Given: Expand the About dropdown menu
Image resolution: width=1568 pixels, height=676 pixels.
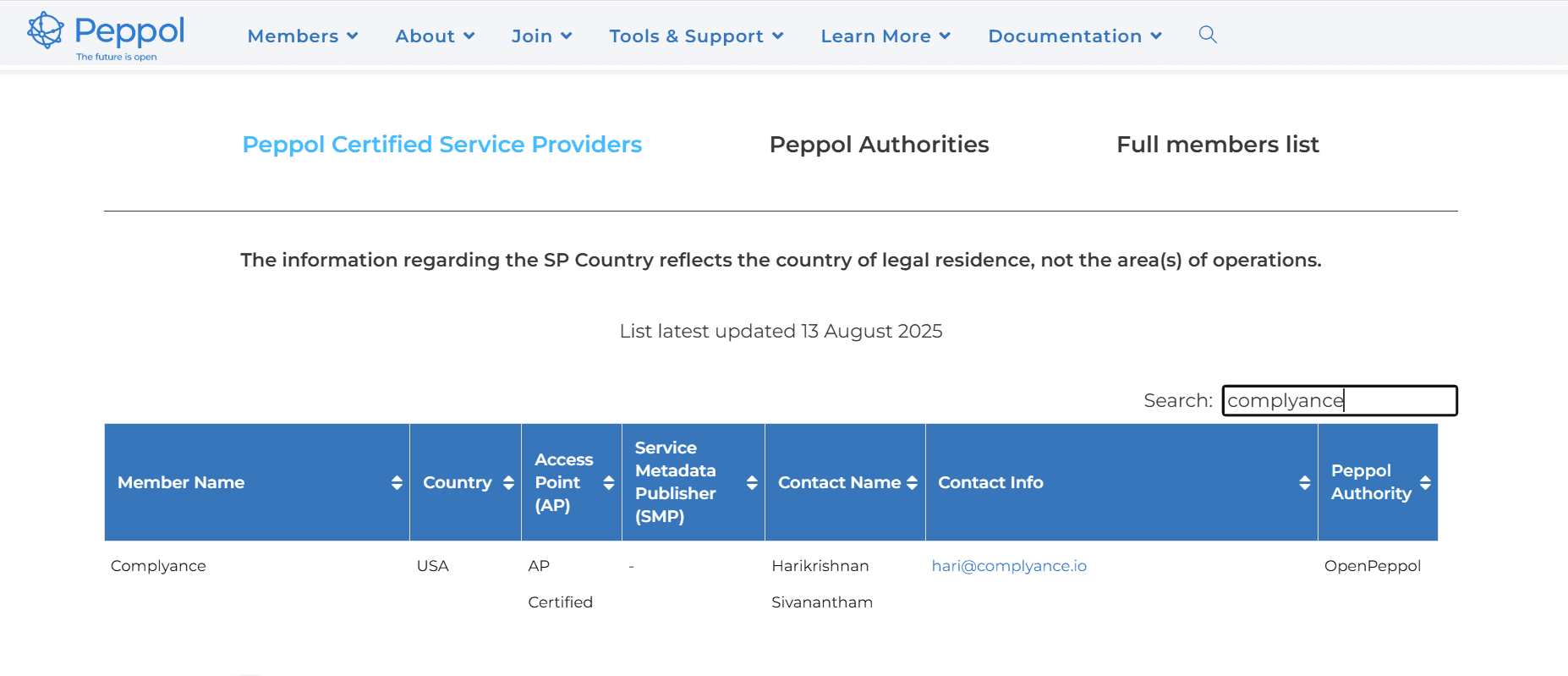Looking at the screenshot, I should tap(435, 36).
